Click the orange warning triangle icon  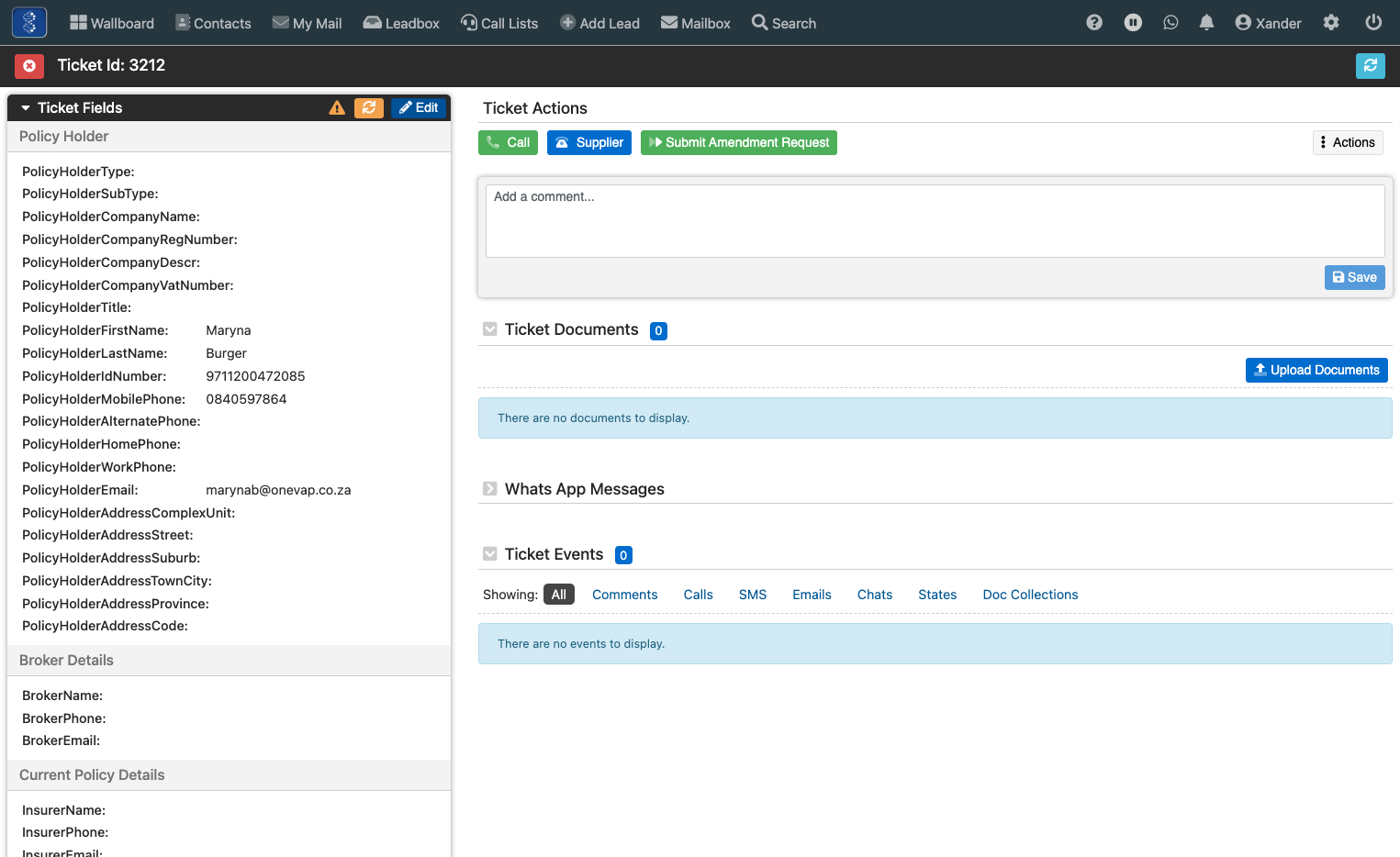coord(337,107)
